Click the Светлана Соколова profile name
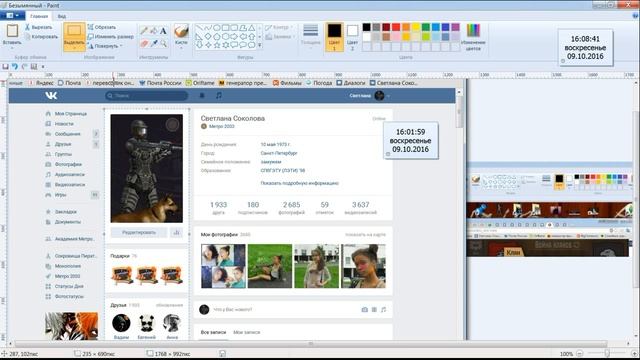 coord(233,118)
